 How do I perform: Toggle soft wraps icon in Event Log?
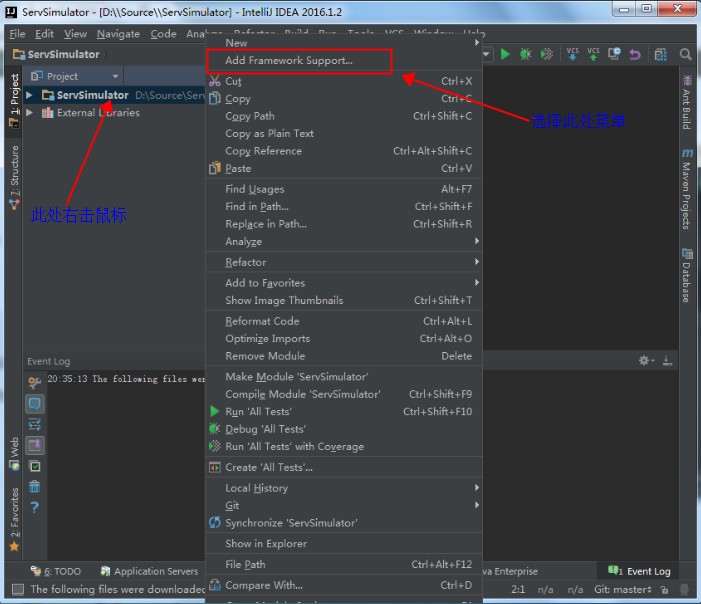34,424
